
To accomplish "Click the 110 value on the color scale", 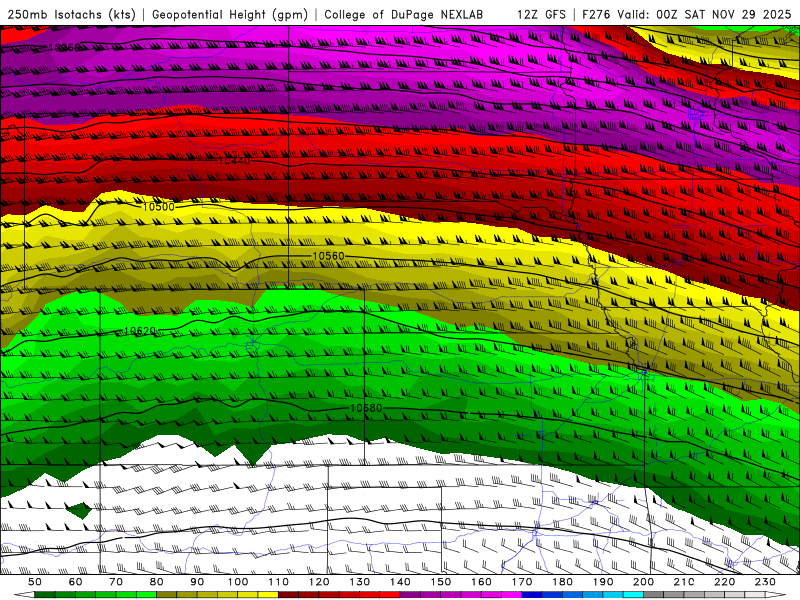I will point(278,582).
